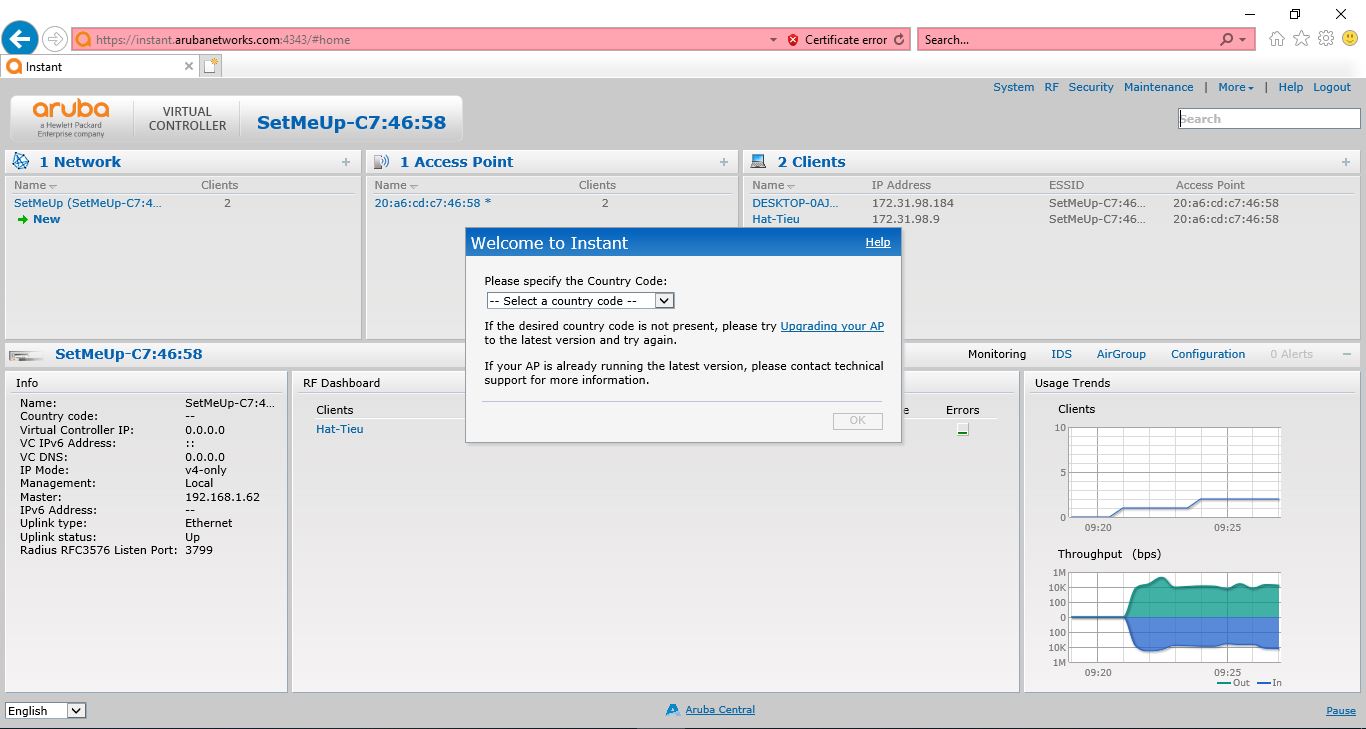Click the browser Forward arrow button

click(55, 39)
